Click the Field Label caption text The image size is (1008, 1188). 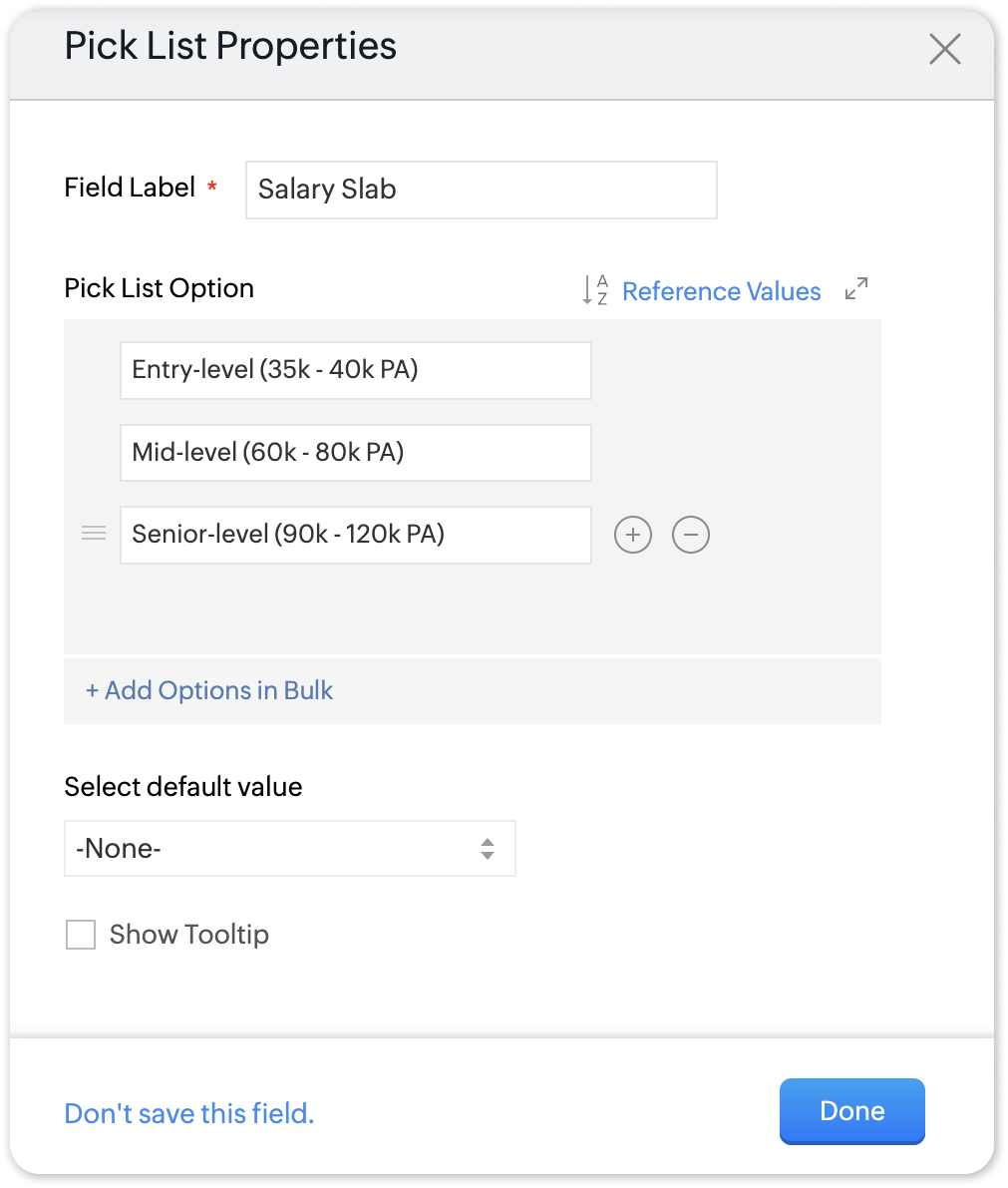[x=130, y=188]
